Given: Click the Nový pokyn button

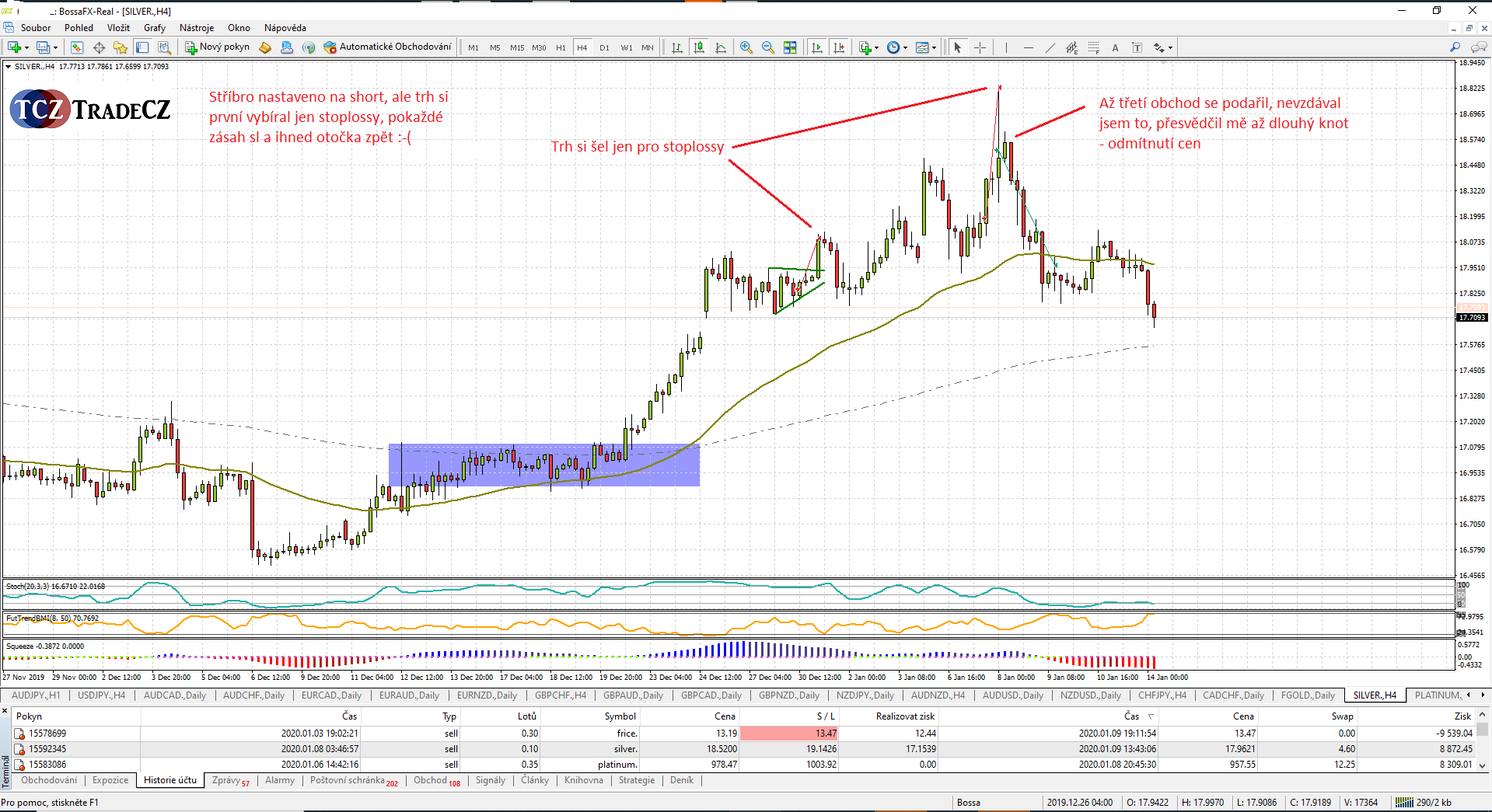Looking at the screenshot, I should click(x=217, y=47).
